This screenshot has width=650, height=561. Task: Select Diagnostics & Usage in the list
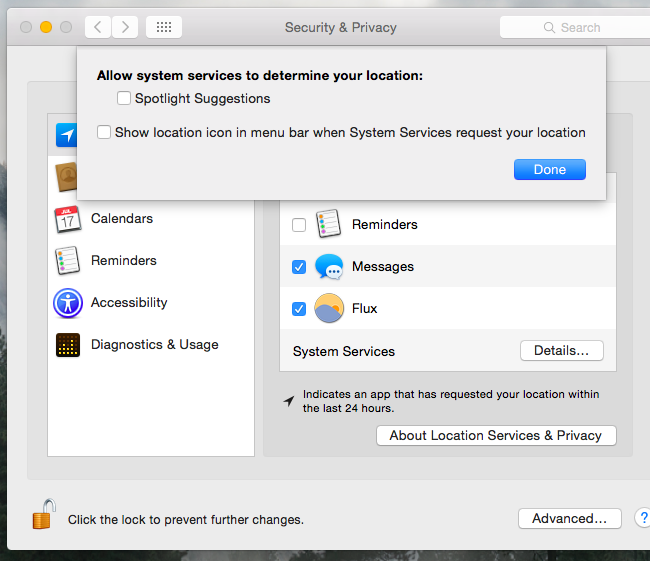(155, 345)
